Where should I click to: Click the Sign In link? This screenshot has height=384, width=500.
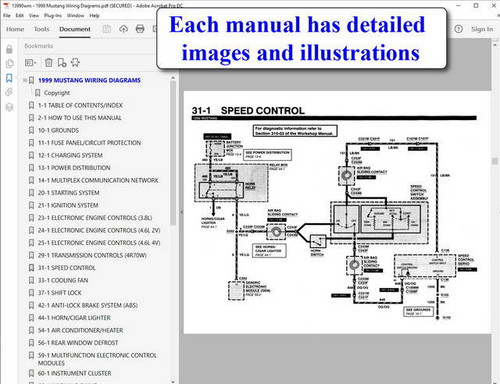coord(482,29)
